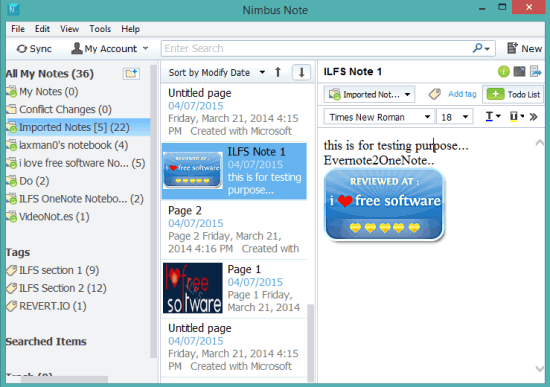Open the first Untitled page note
550x387 pixels.
234,112
